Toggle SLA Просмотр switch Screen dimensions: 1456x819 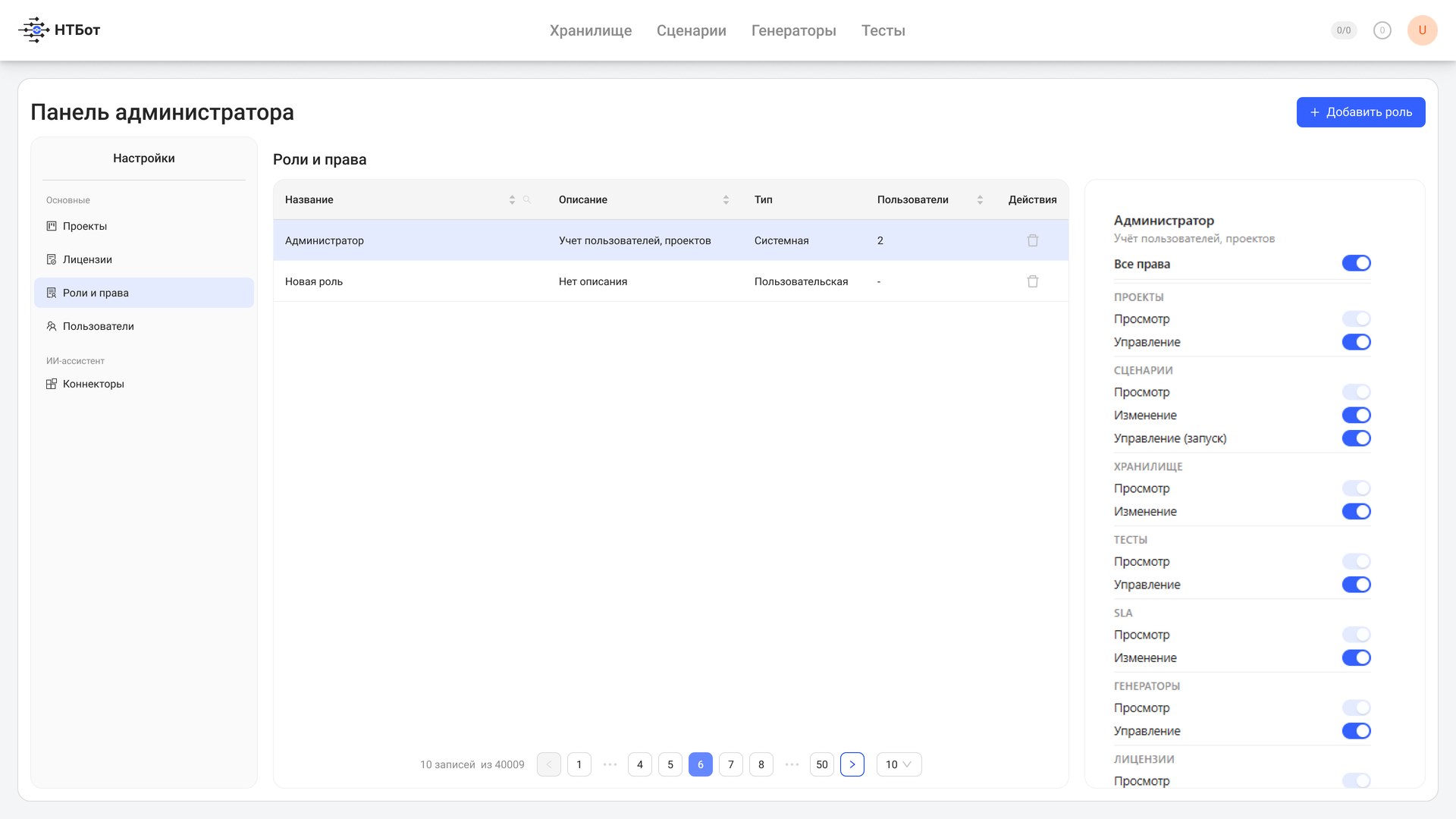click(x=1356, y=635)
